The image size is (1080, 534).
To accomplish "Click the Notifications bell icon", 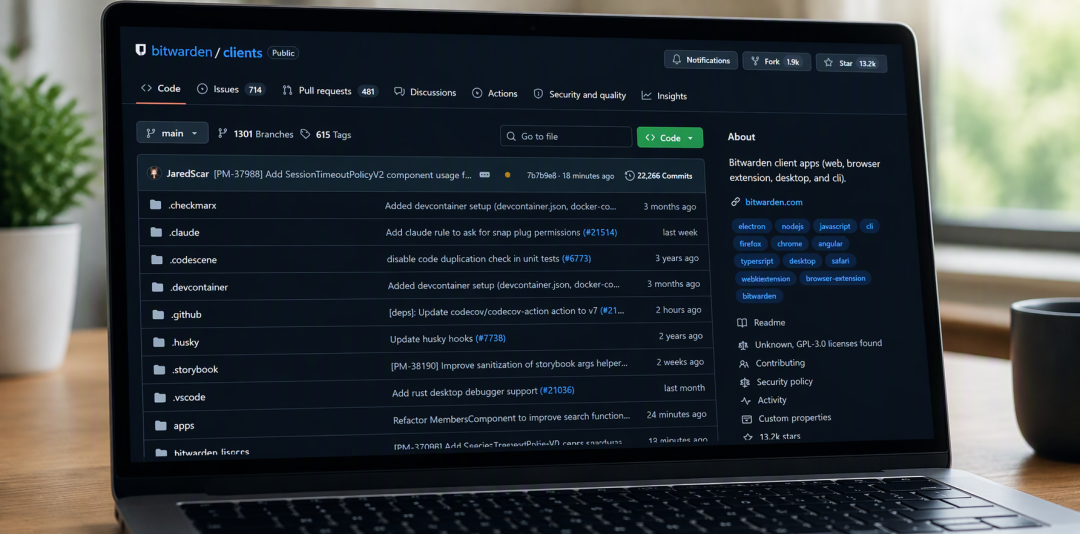I will point(676,60).
